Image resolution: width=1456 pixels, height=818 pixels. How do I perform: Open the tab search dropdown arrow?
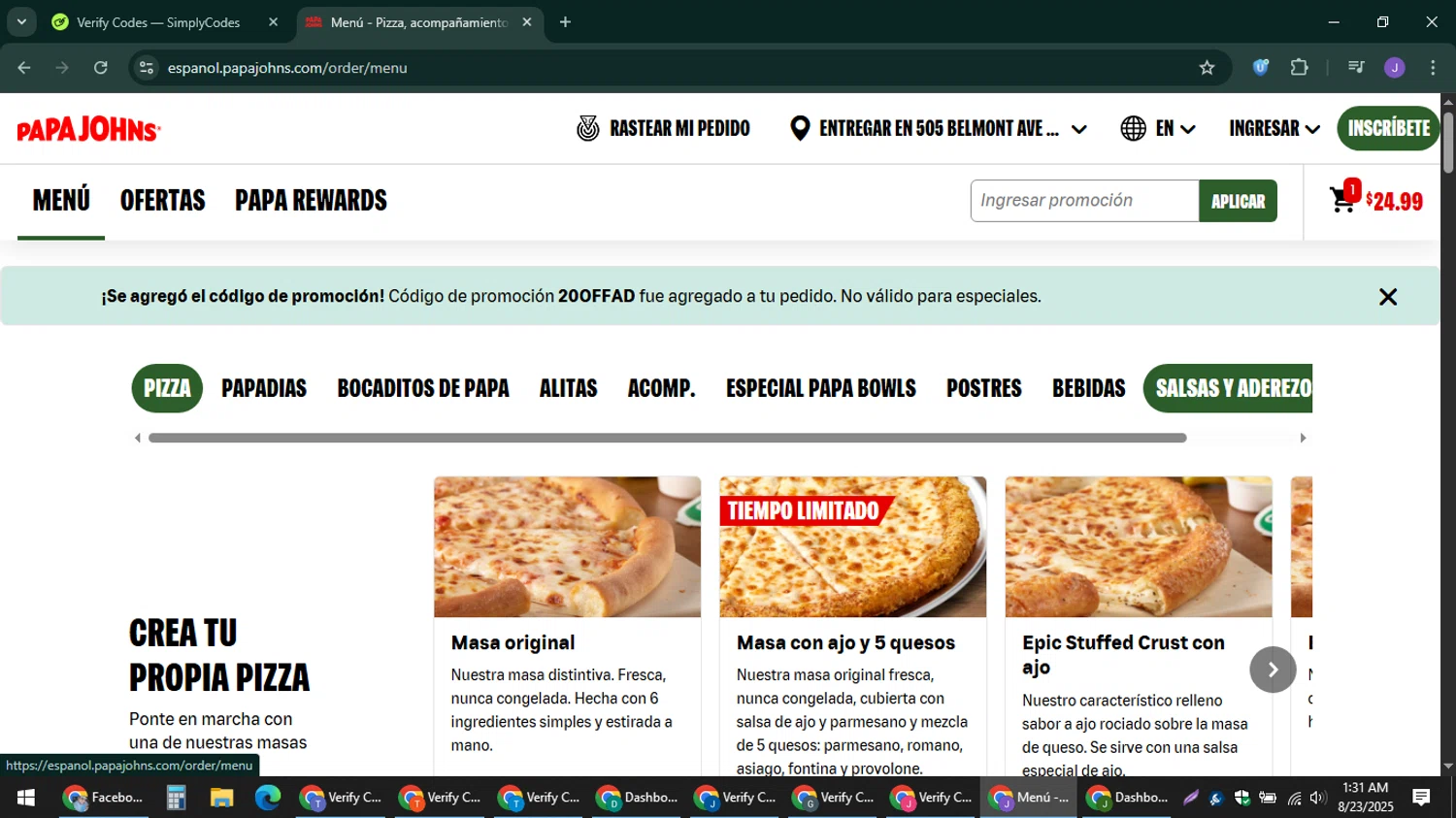[21, 21]
